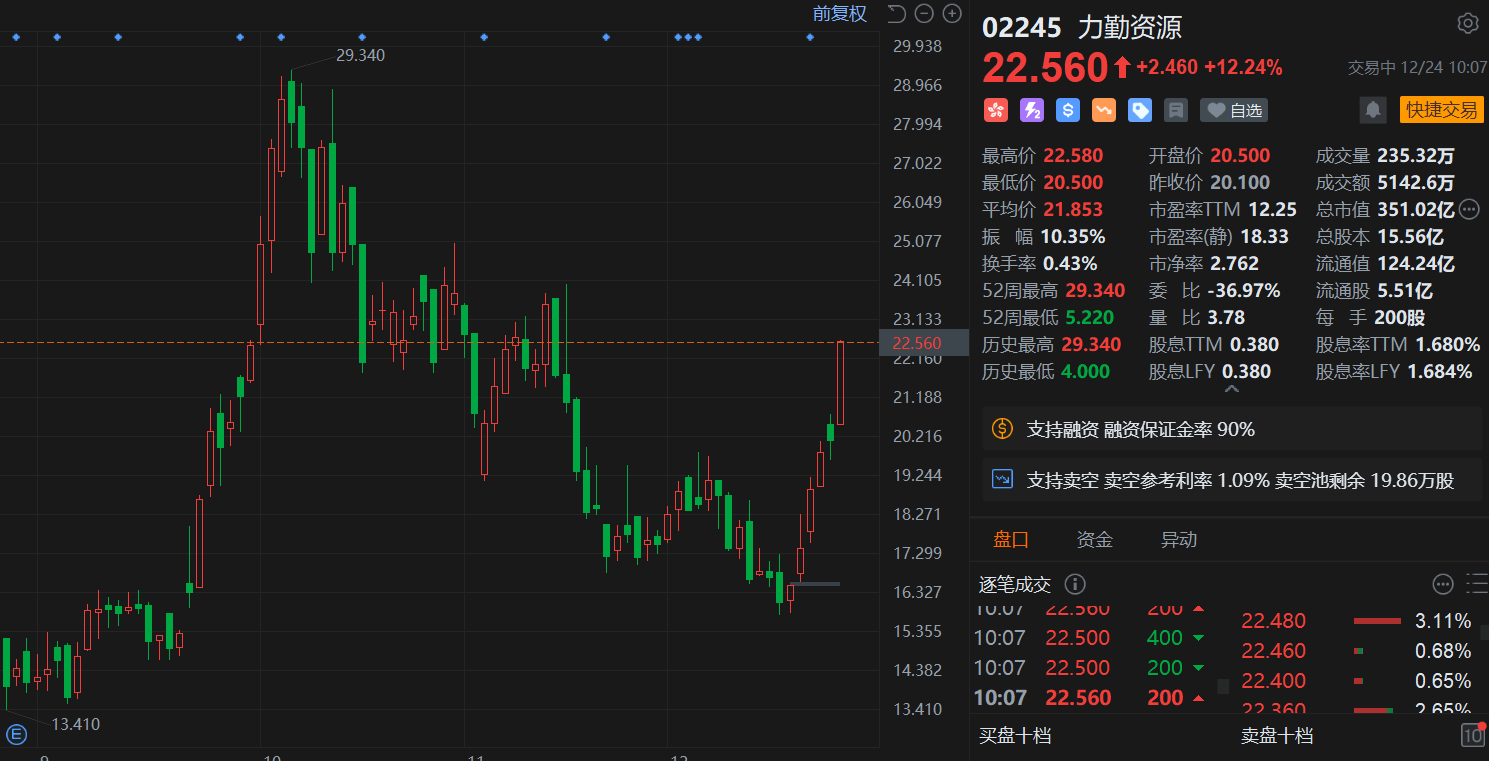Click the 10:07 22.500 400 trade row
This screenshot has width=1489, height=761.
pyautogui.click(x=1090, y=638)
